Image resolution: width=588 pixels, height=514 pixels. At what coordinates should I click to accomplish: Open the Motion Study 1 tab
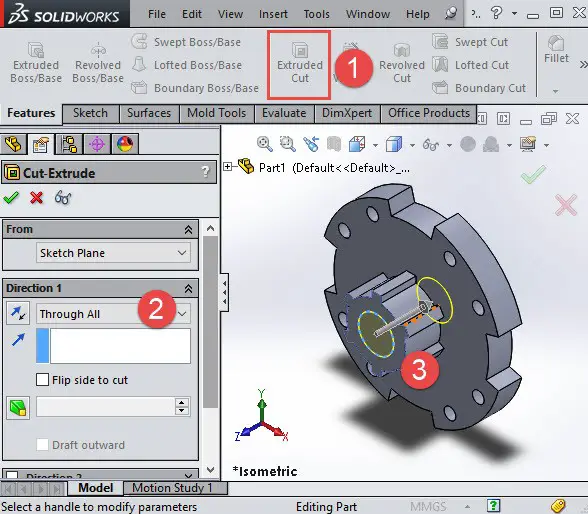[172, 488]
